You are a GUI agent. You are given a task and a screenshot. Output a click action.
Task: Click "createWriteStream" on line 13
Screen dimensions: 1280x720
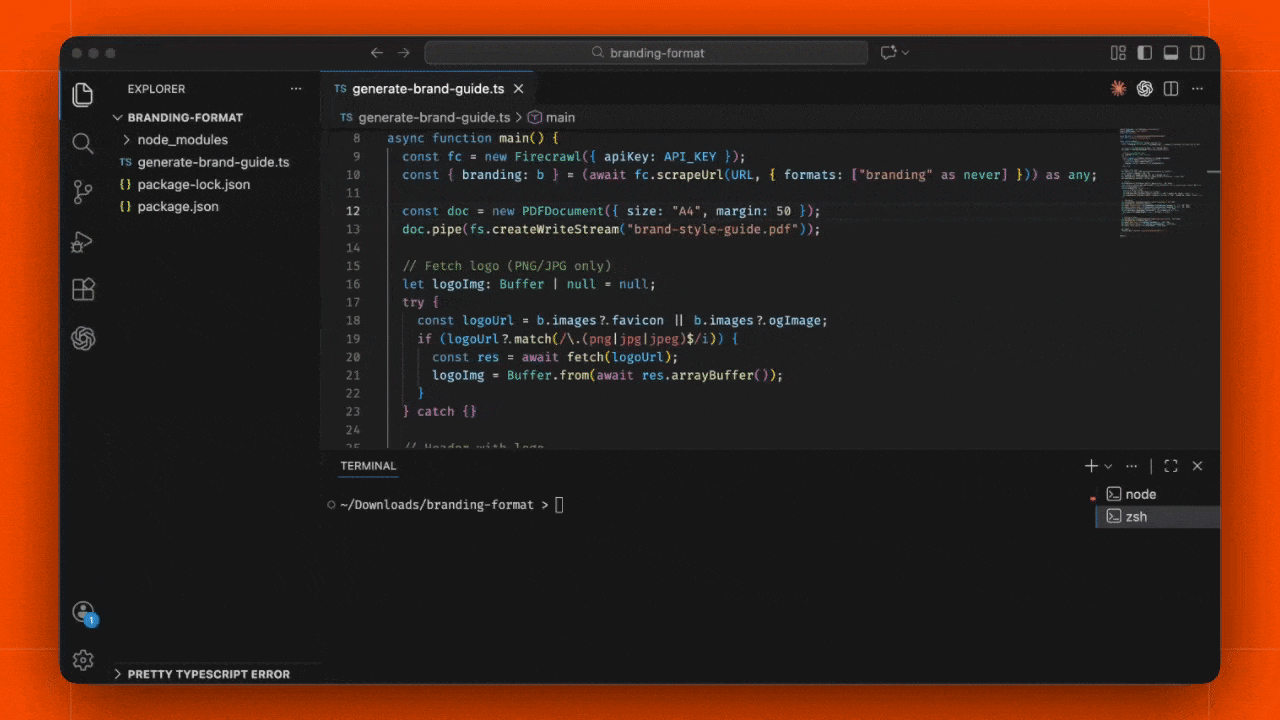tap(552, 229)
